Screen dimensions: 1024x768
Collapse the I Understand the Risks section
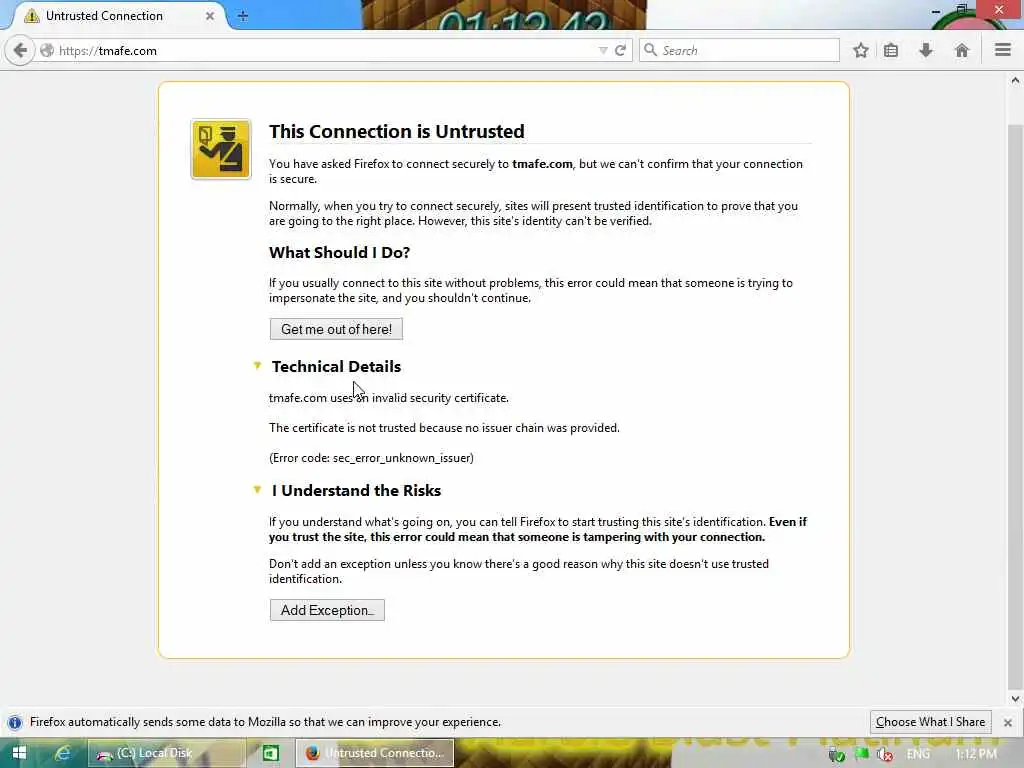pos(257,490)
